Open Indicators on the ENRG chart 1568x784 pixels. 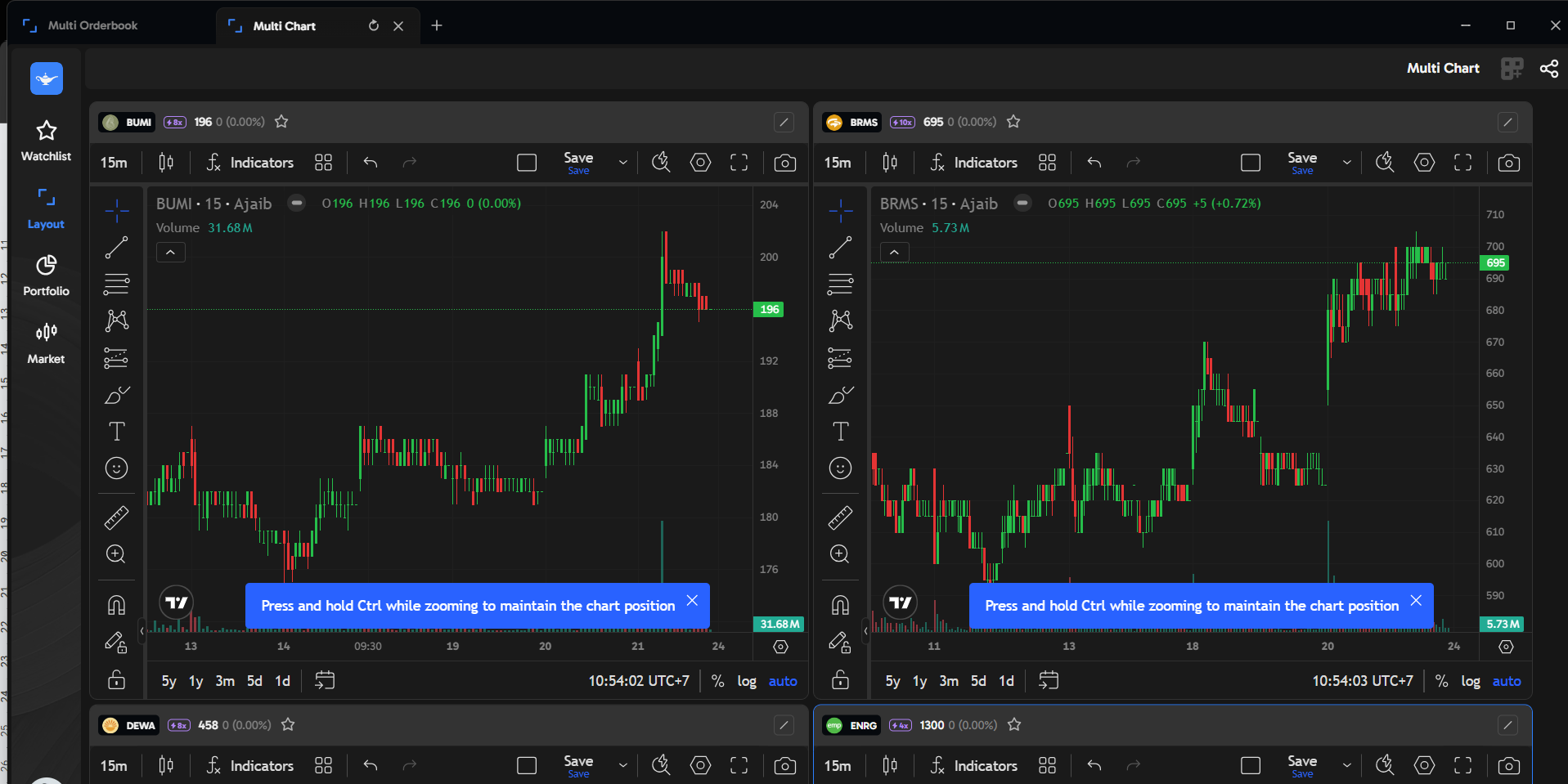pyautogui.click(x=974, y=766)
